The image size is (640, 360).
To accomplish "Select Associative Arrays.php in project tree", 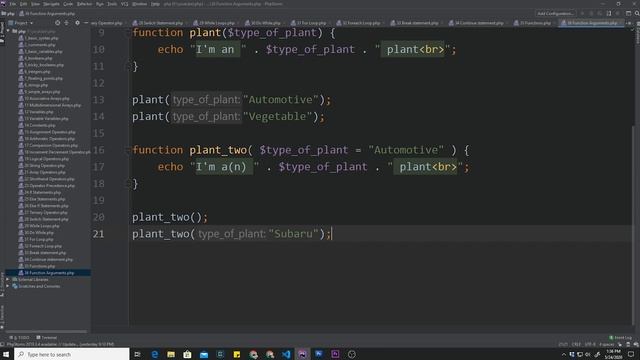I will click(47, 98).
